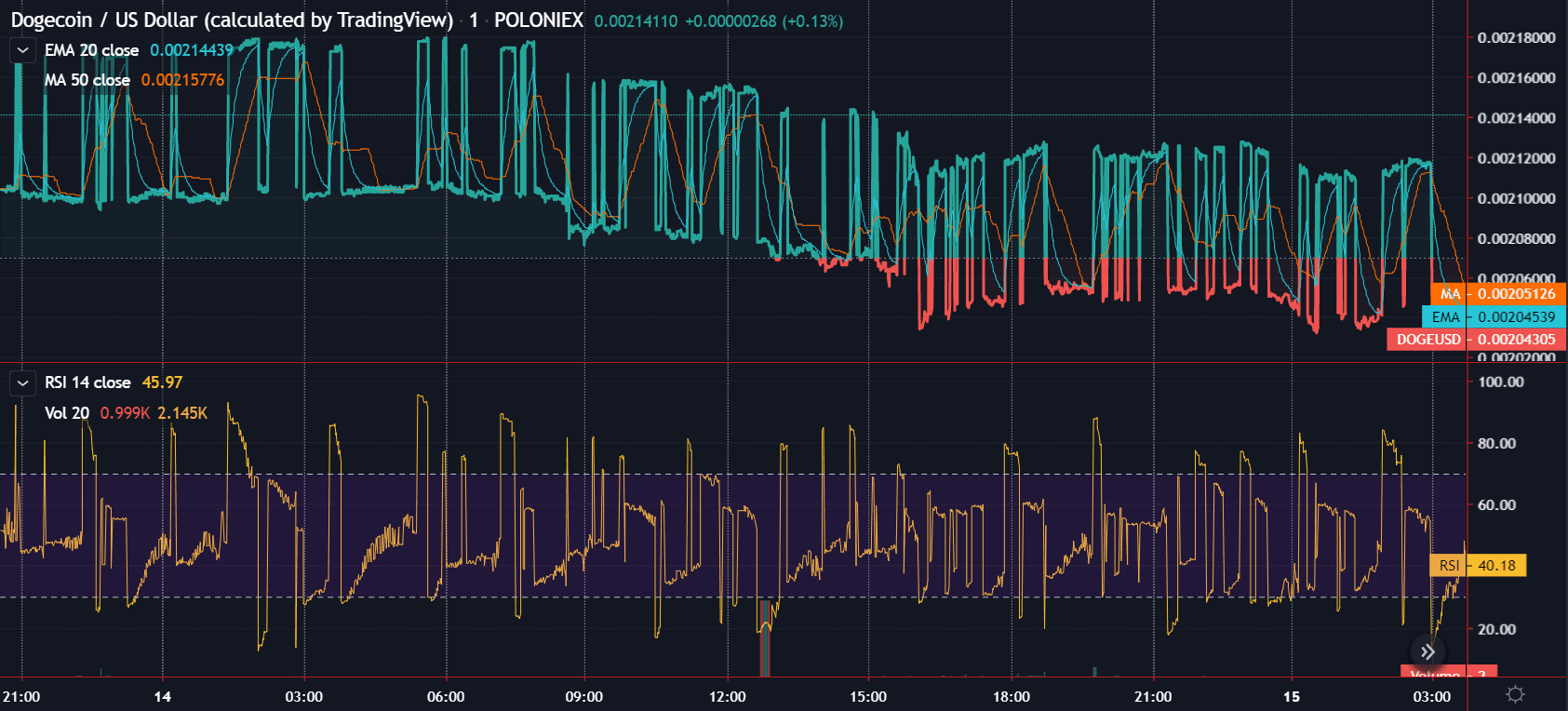The image size is (1568, 711).
Task: Click the 15 date marker on time axis
Action: pyautogui.click(x=1292, y=697)
